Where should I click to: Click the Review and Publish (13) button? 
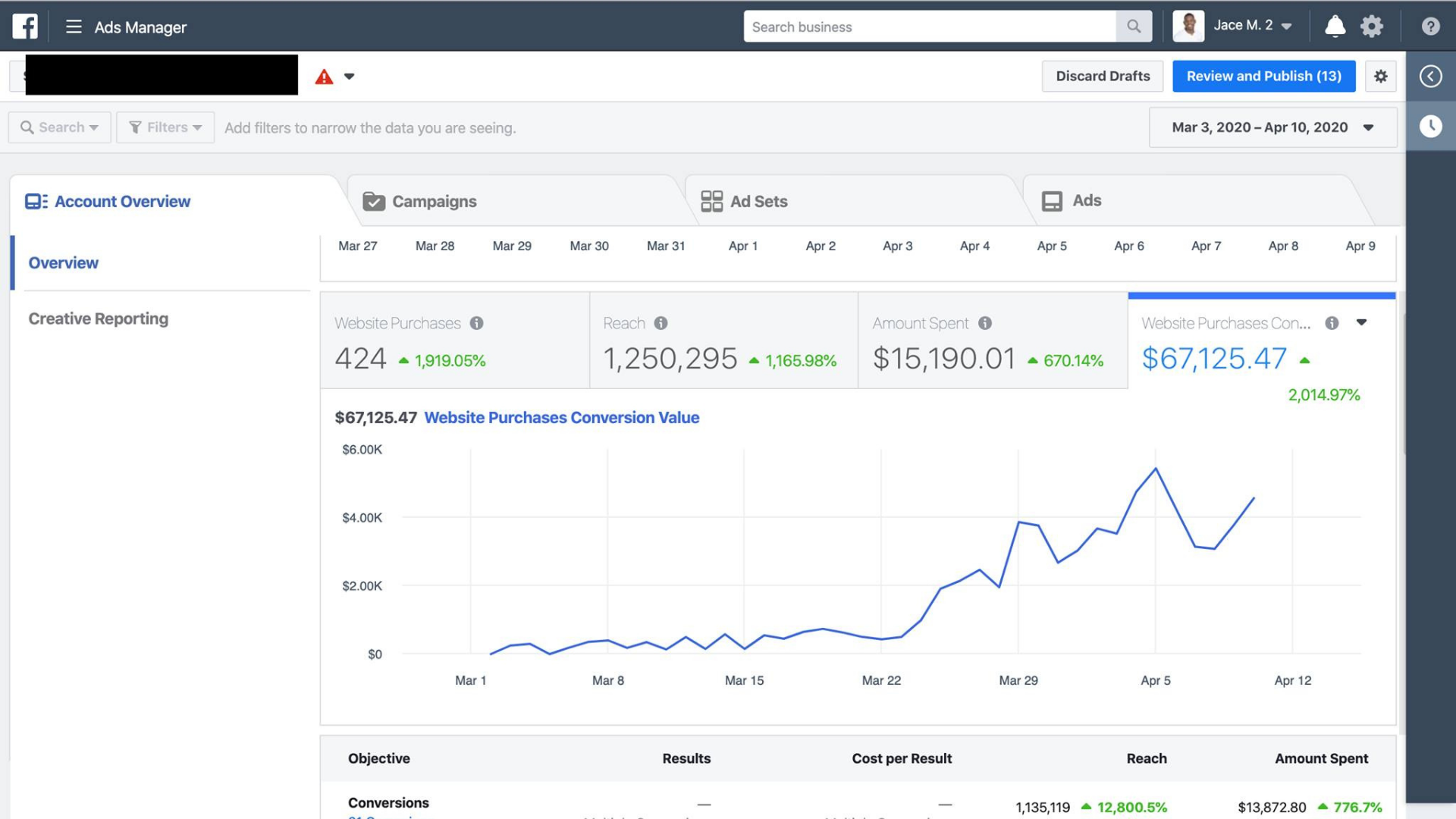point(1263,76)
